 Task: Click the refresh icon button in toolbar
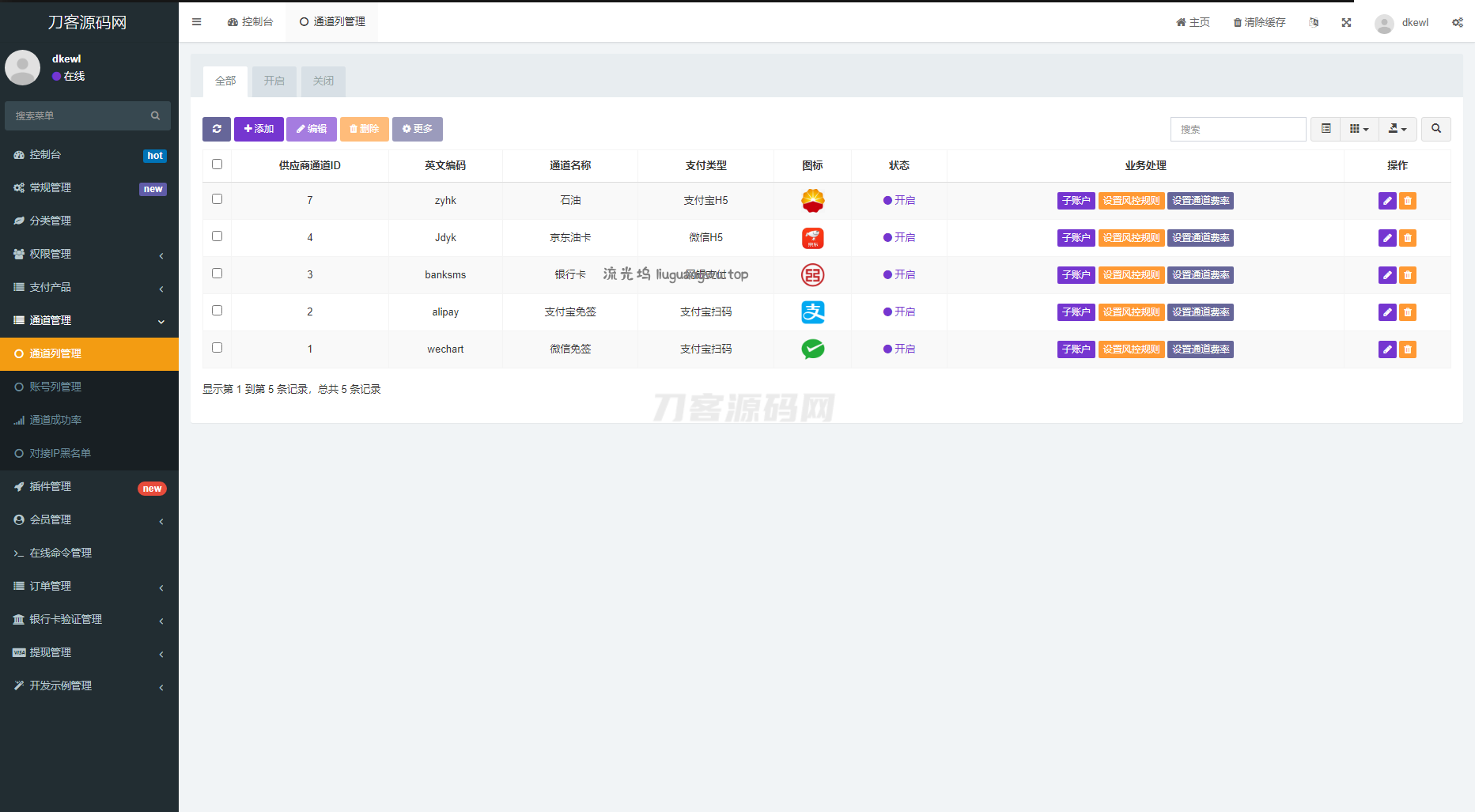tap(217, 129)
